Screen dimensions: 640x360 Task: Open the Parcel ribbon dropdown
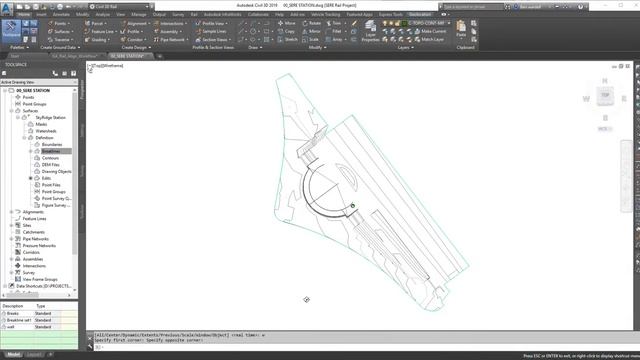(x=96, y=23)
